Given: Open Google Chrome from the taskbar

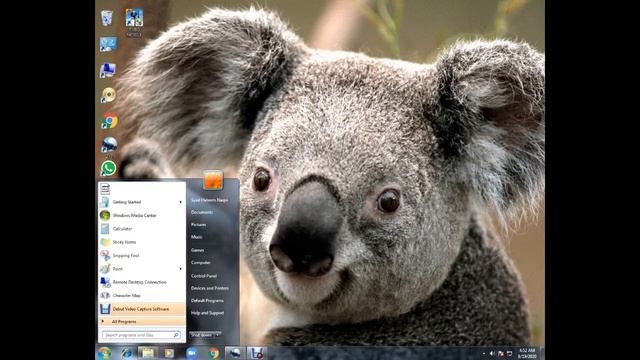Looking at the screenshot, I should point(213,353).
